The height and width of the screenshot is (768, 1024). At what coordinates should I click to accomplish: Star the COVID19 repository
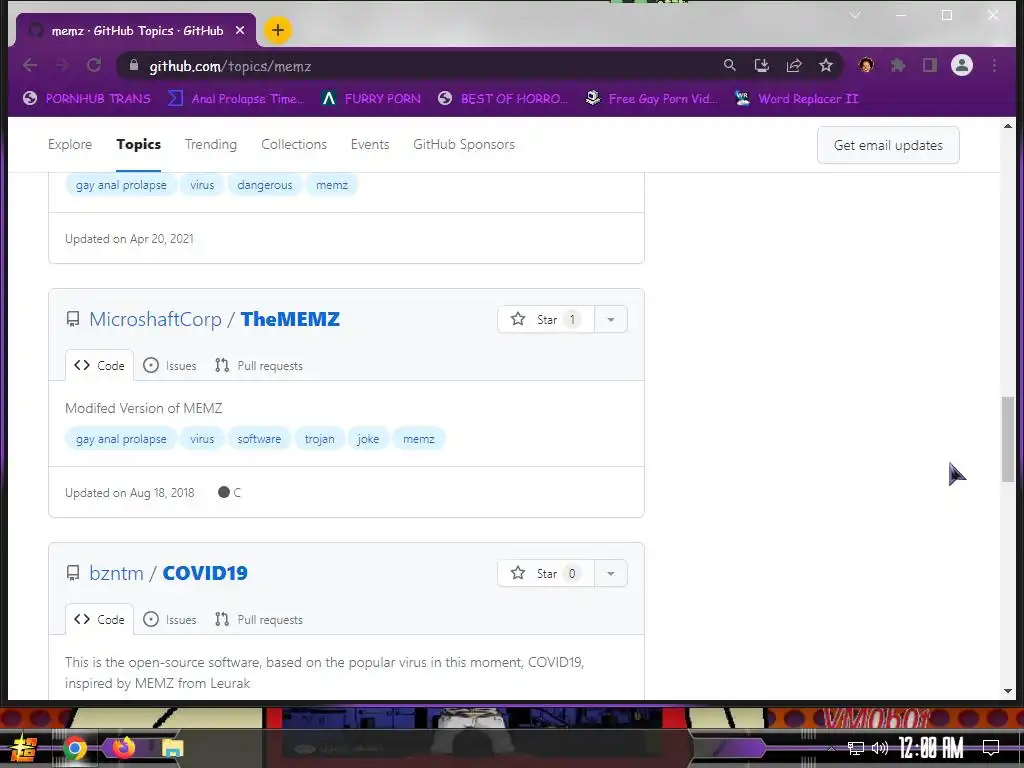click(x=546, y=573)
